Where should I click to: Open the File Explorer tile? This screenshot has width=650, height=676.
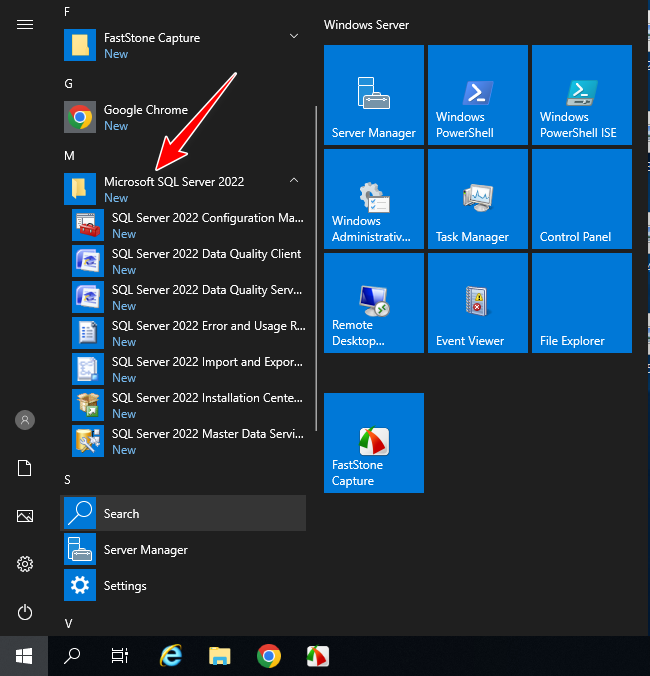pos(582,303)
